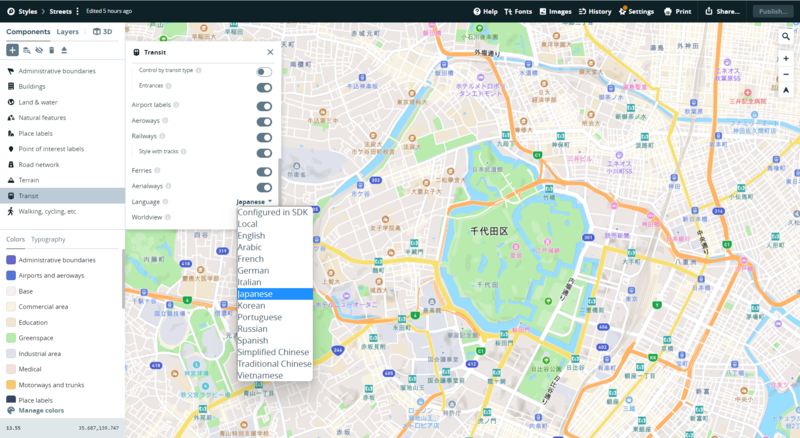Open Help in top bar
This screenshot has height=438, width=800.
pos(485,11)
